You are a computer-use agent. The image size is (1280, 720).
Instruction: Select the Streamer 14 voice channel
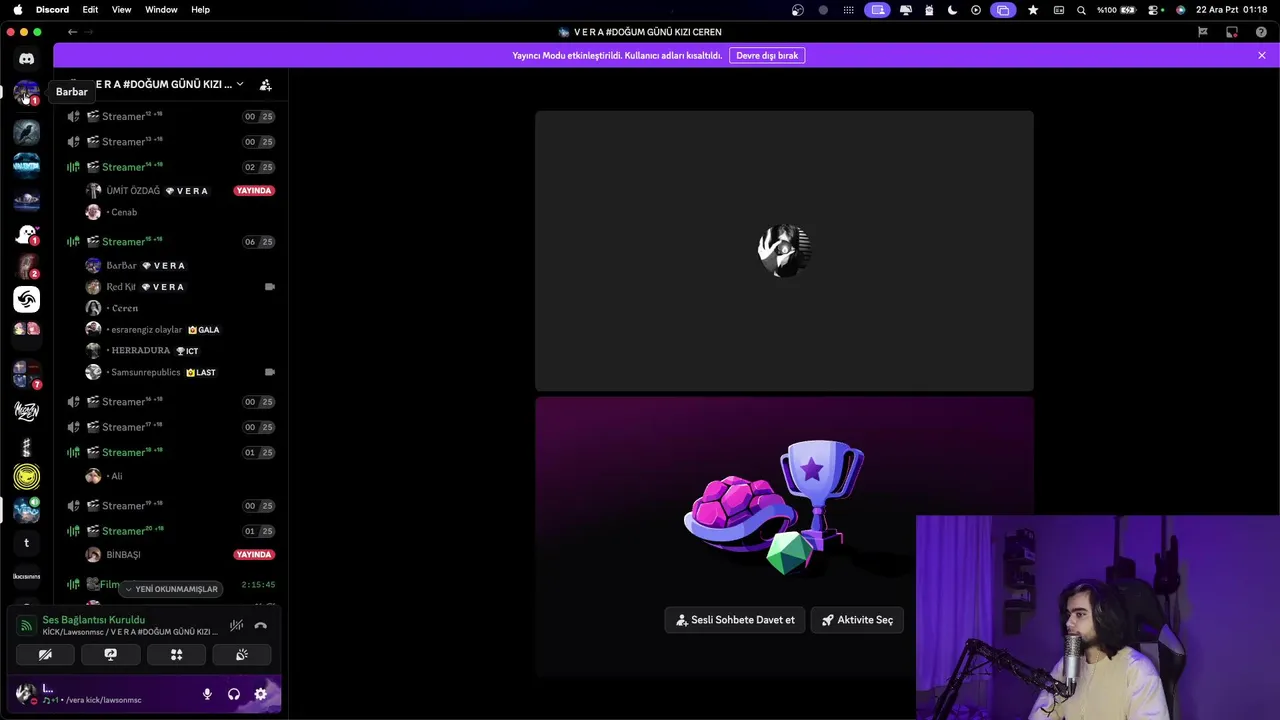point(170,167)
